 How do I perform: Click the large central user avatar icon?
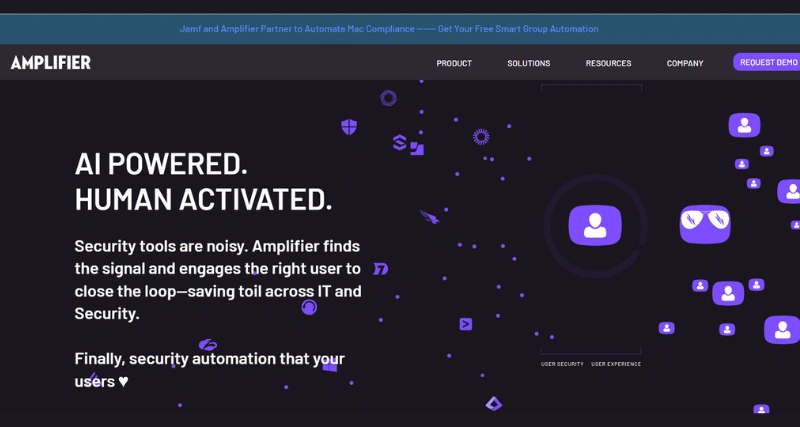(x=595, y=224)
